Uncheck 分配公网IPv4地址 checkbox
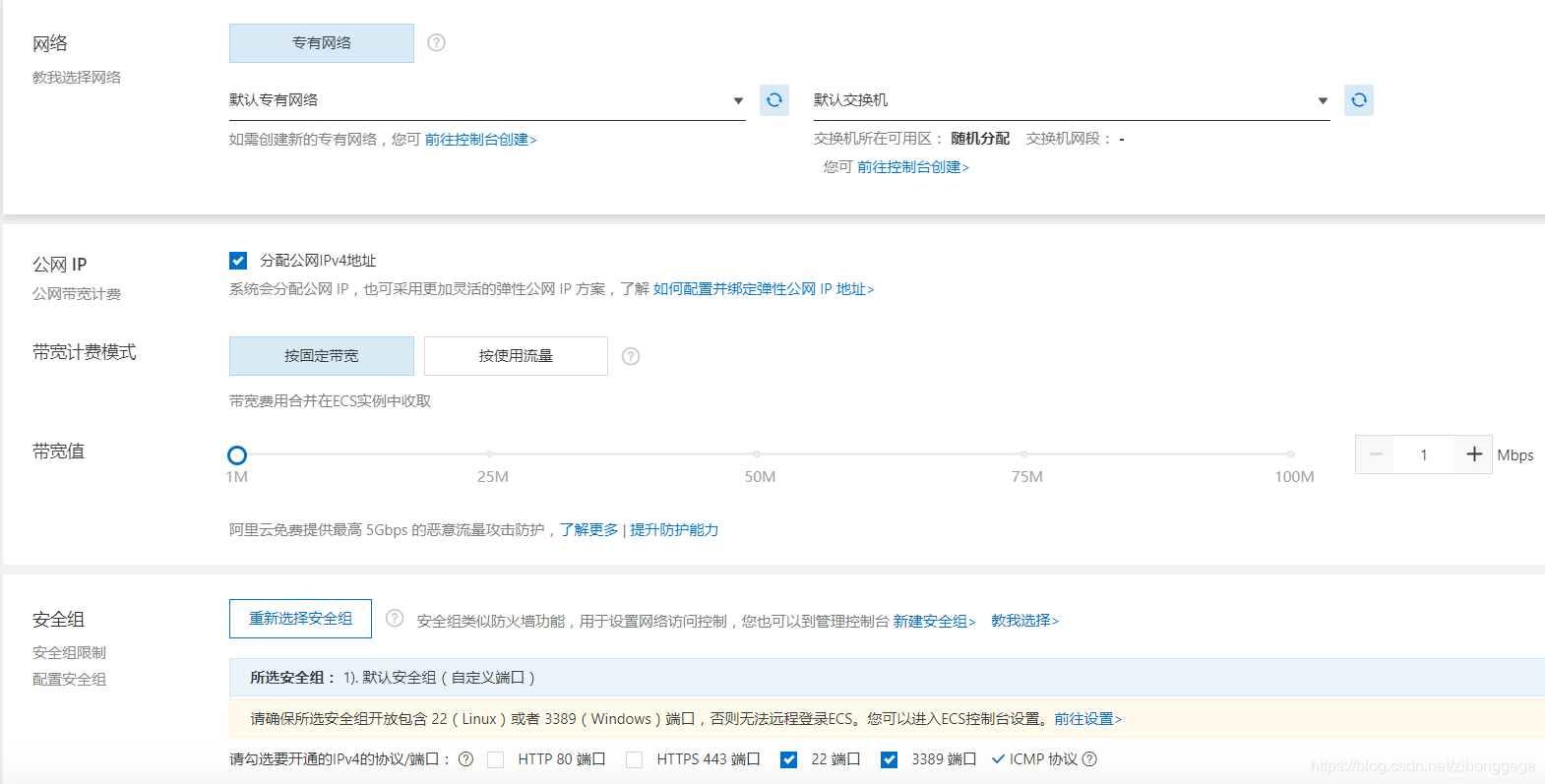 tap(238, 261)
